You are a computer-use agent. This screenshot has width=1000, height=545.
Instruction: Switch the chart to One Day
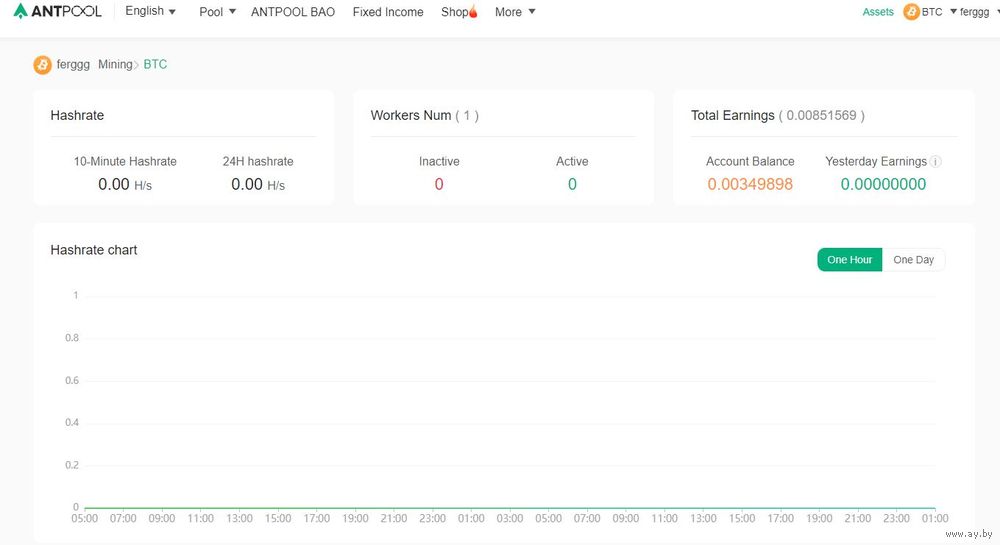(913, 259)
